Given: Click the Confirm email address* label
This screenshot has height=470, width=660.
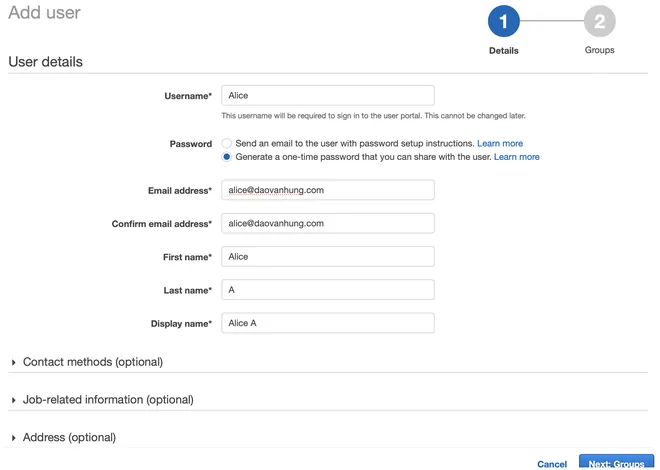Looking at the screenshot, I should (162, 224).
